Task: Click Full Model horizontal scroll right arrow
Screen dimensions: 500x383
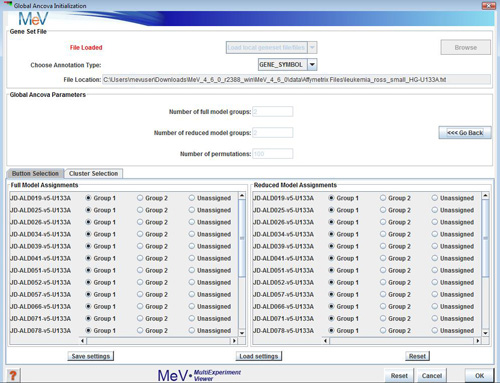Action: (x=234, y=341)
